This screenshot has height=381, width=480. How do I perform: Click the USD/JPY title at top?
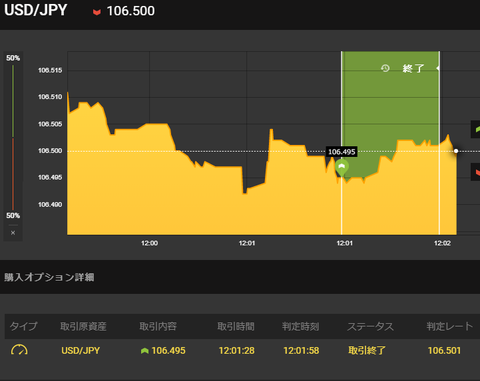point(36,10)
